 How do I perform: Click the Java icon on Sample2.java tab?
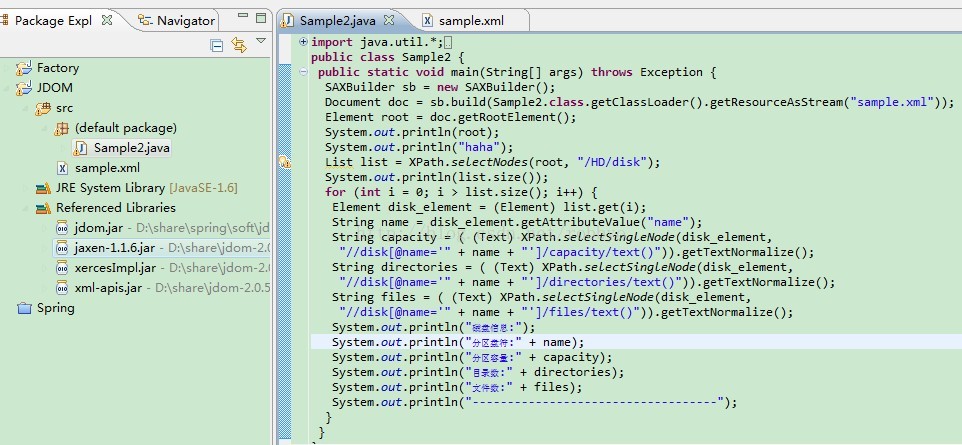point(287,20)
